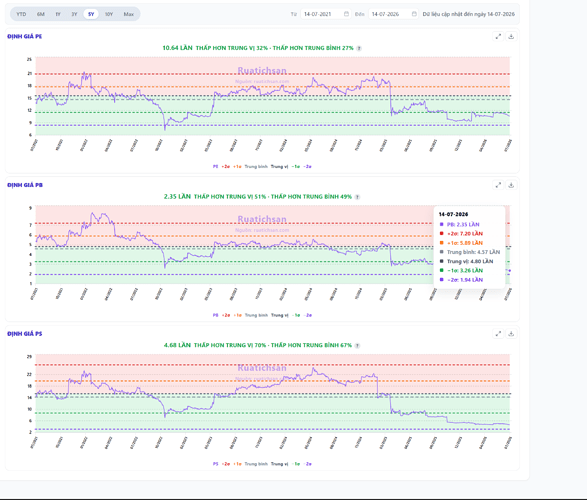This screenshot has width=587, height=500.
Task: Toggle the +2σ series in PE legend
Action: tap(226, 167)
